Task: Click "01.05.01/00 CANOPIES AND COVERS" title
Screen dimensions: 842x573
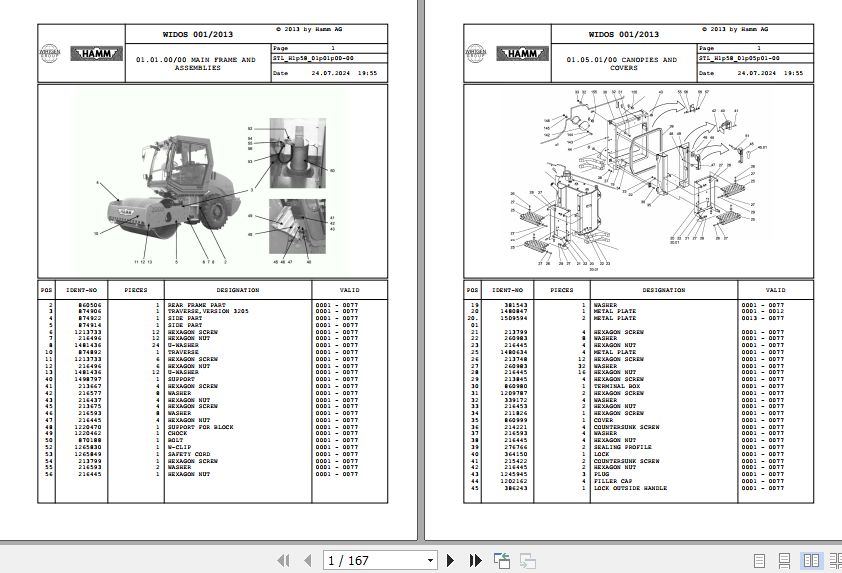Action: [x=622, y=63]
